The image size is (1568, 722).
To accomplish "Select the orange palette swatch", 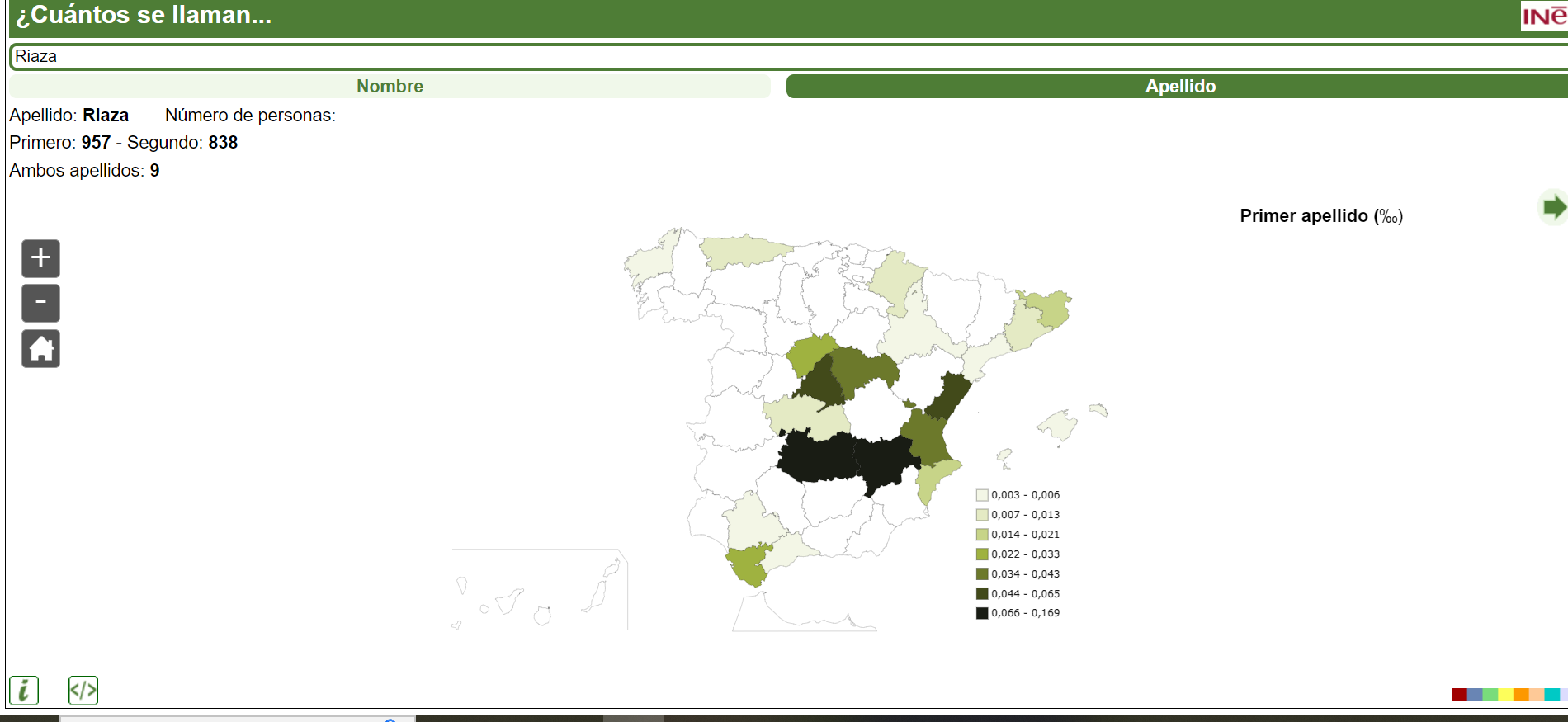I will point(1521,694).
